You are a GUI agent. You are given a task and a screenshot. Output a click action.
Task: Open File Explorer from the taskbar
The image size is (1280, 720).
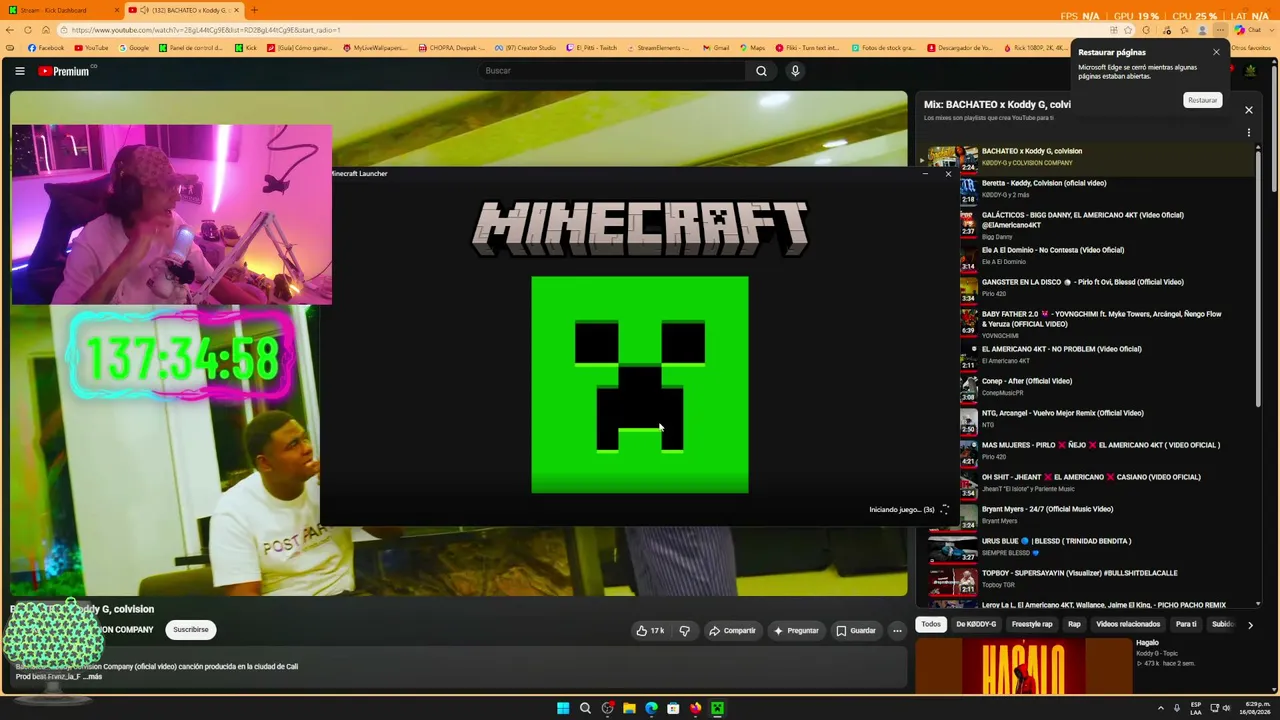[x=629, y=708]
